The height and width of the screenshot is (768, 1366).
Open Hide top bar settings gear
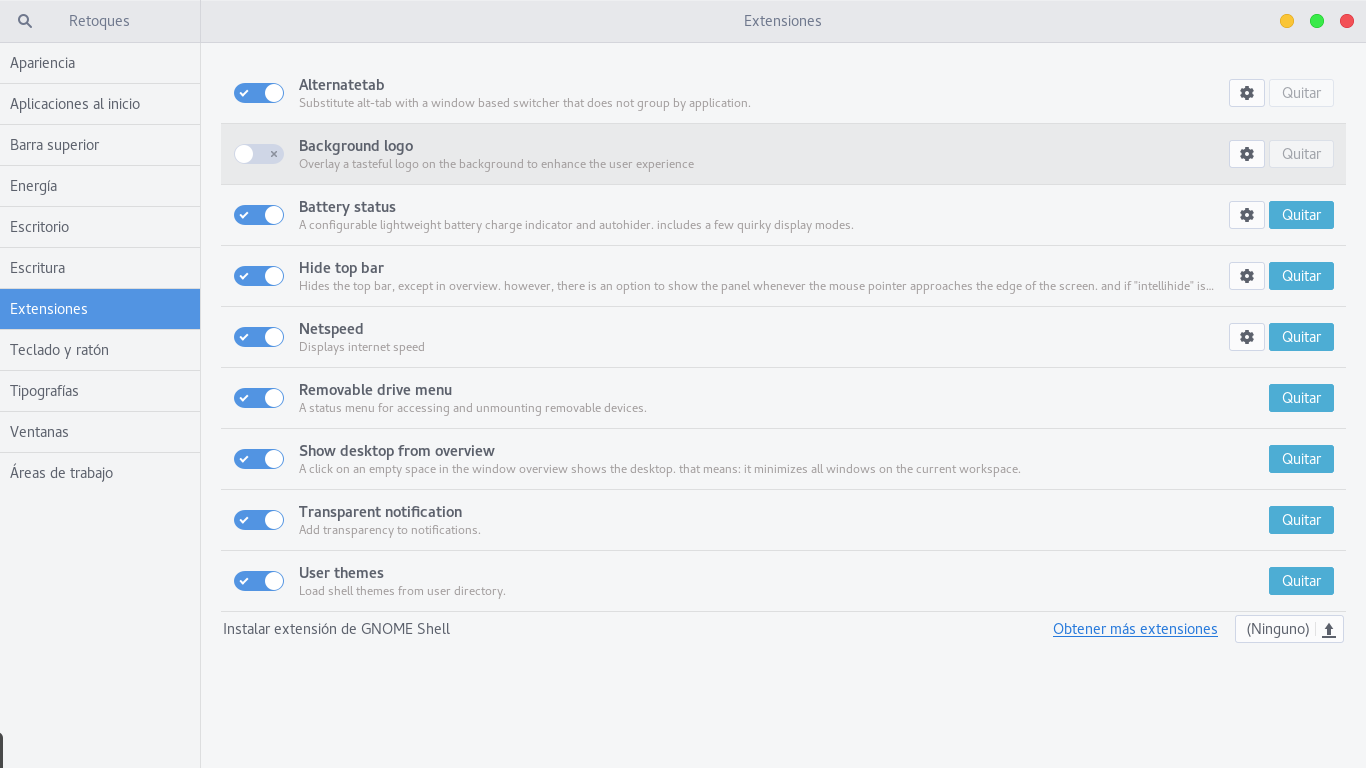1246,276
